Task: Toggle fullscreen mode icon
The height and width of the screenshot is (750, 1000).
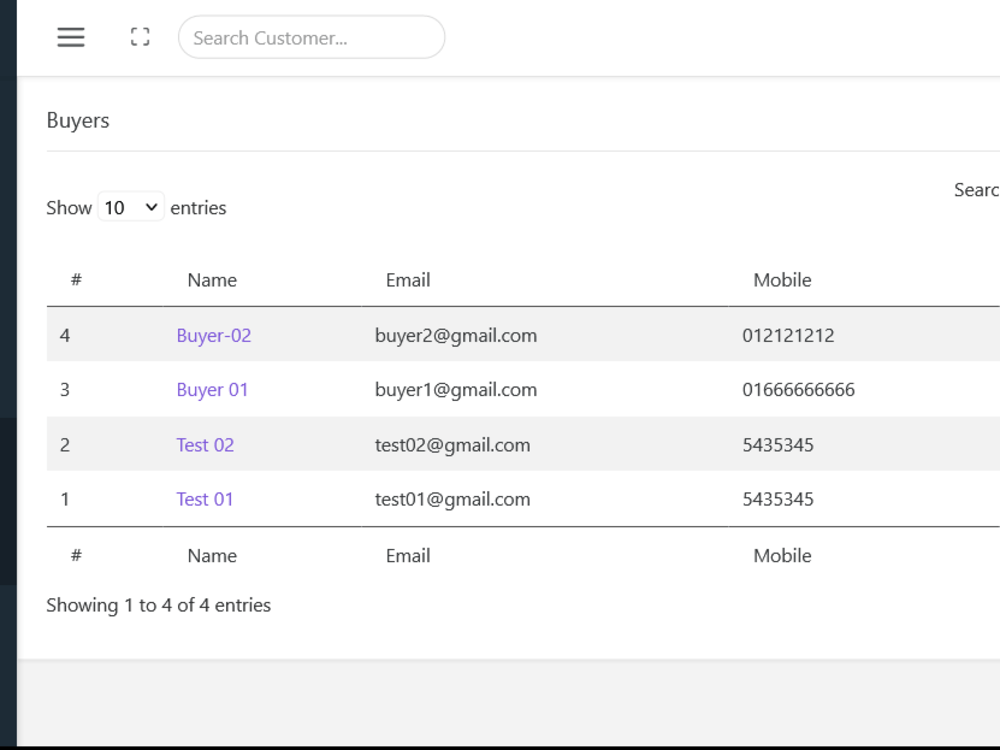Action: pyautogui.click(x=140, y=37)
